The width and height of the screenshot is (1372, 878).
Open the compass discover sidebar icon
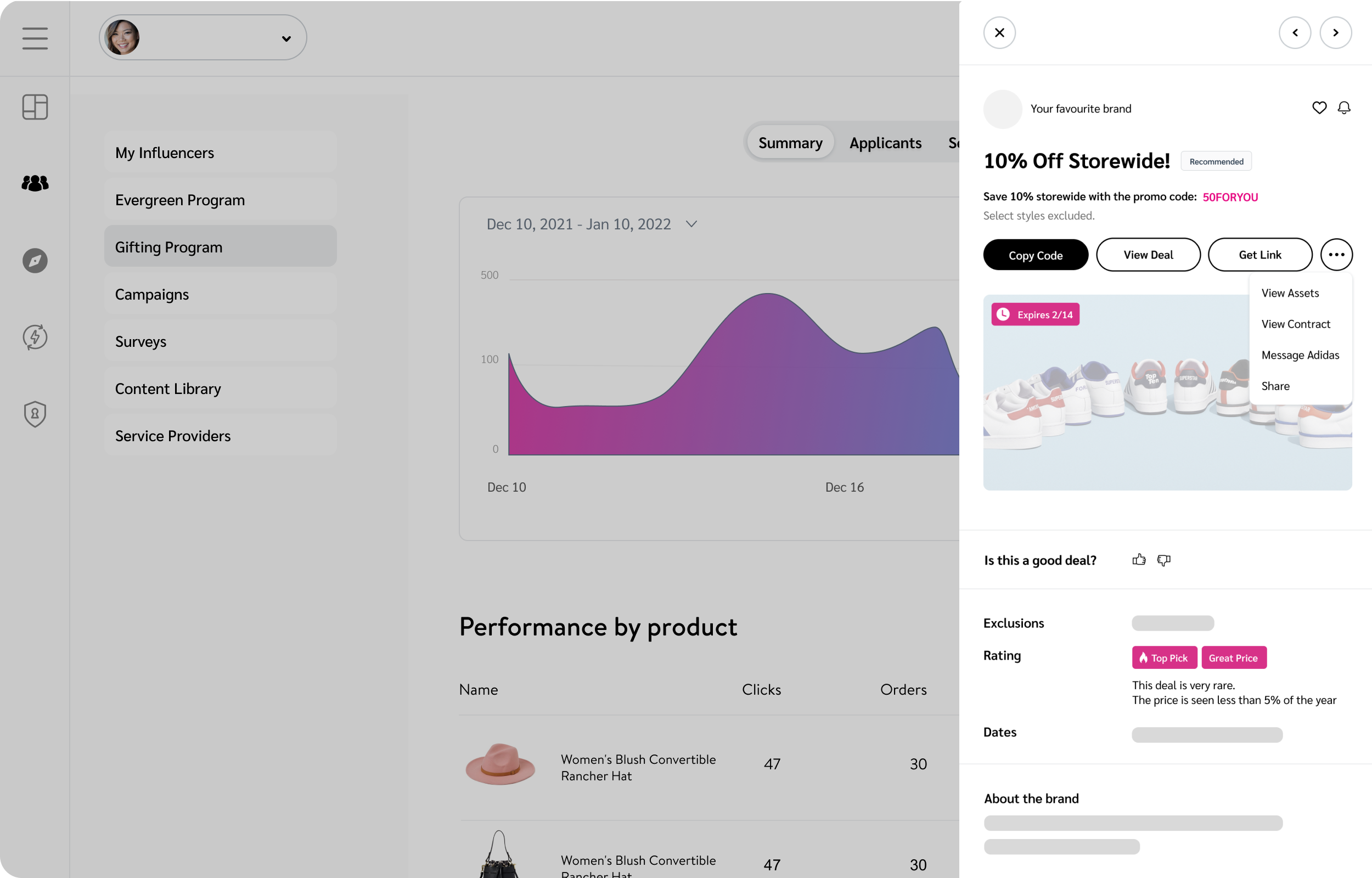35,261
